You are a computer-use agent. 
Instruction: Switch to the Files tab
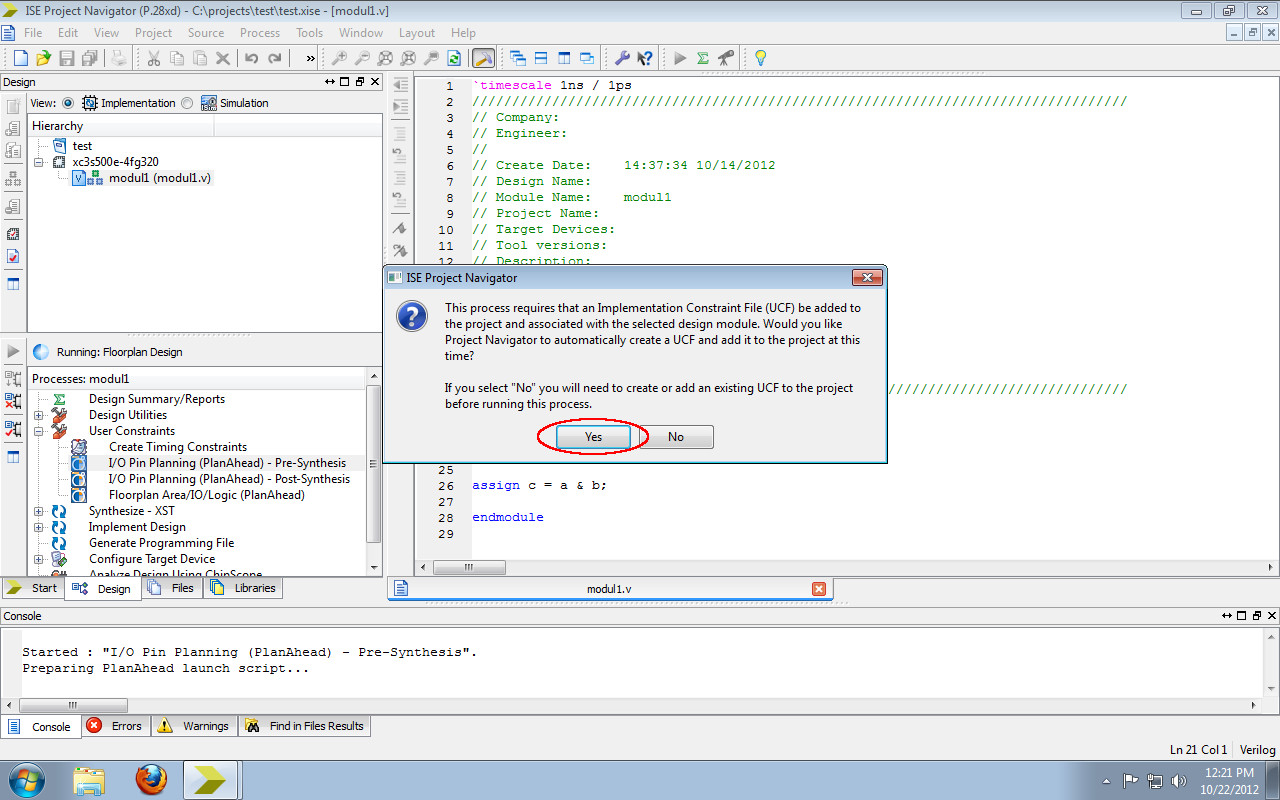pos(171,588)
